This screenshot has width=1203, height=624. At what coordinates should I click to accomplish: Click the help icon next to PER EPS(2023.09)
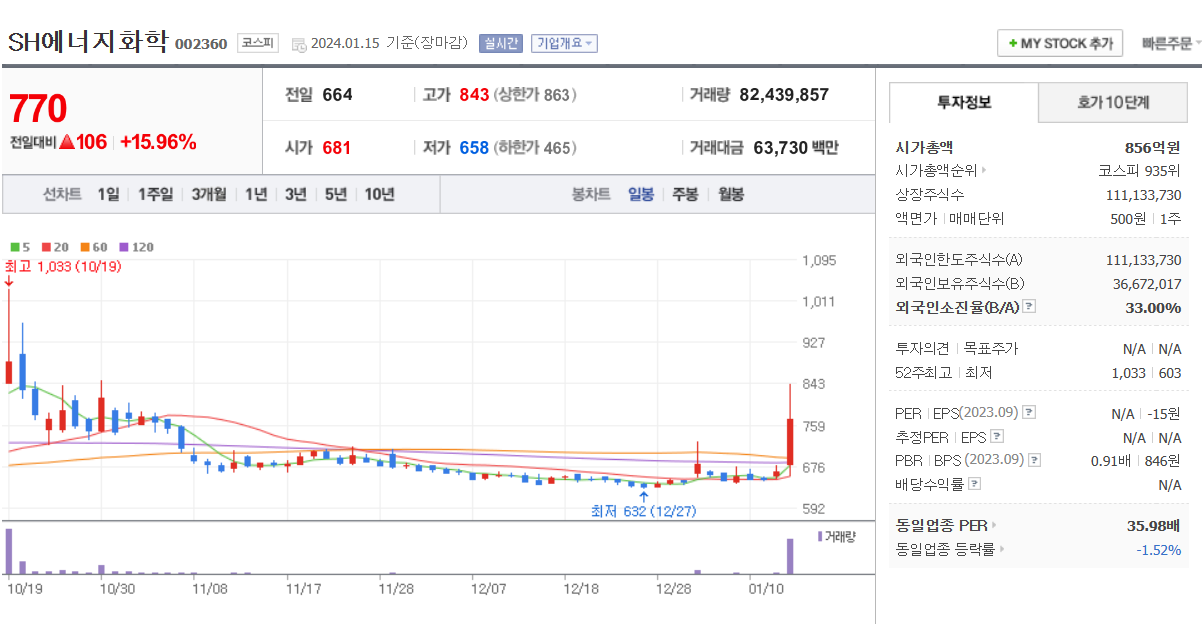coord(1030,412)
